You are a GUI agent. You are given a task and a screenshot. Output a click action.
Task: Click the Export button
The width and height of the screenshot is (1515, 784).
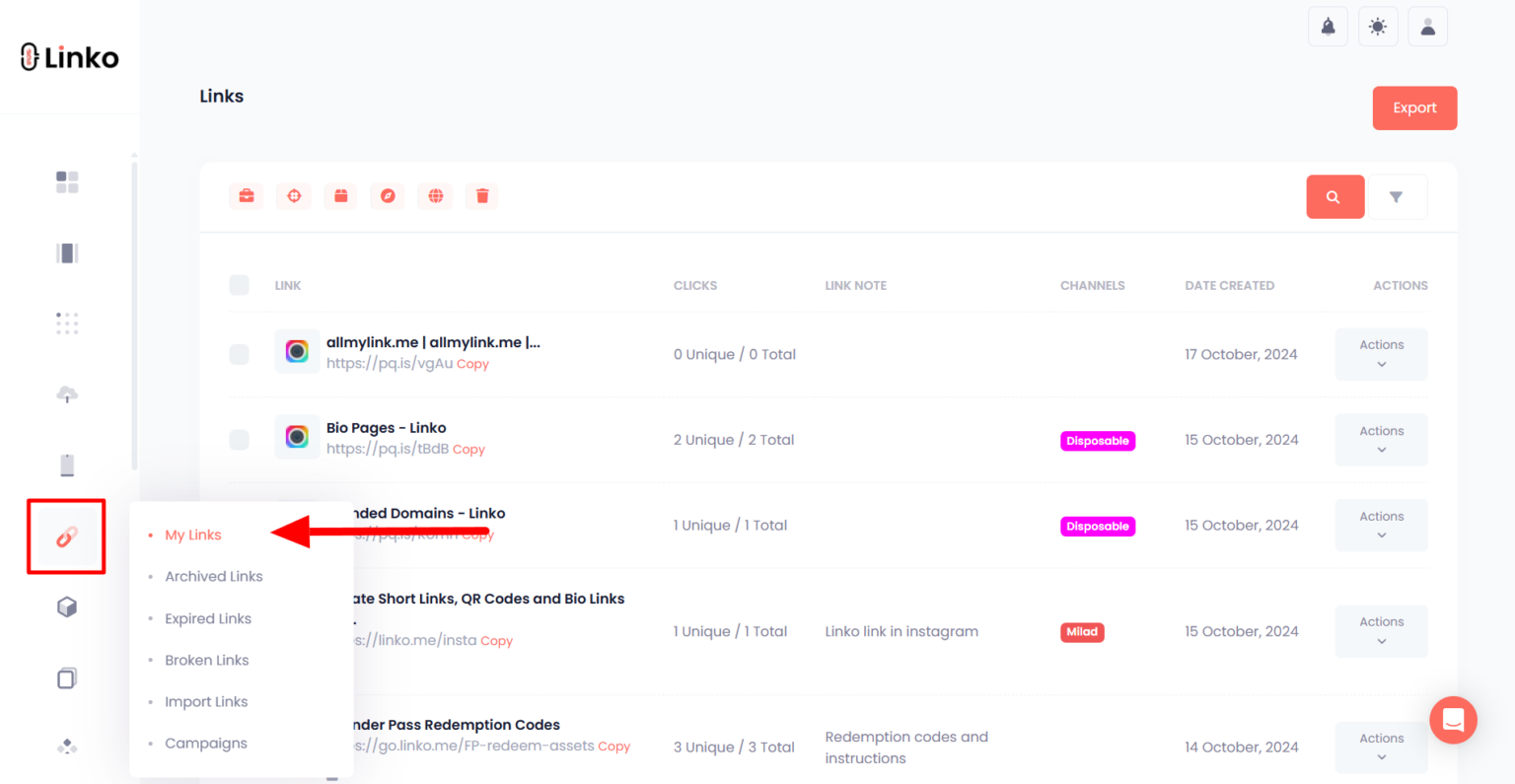[1414, 108]
